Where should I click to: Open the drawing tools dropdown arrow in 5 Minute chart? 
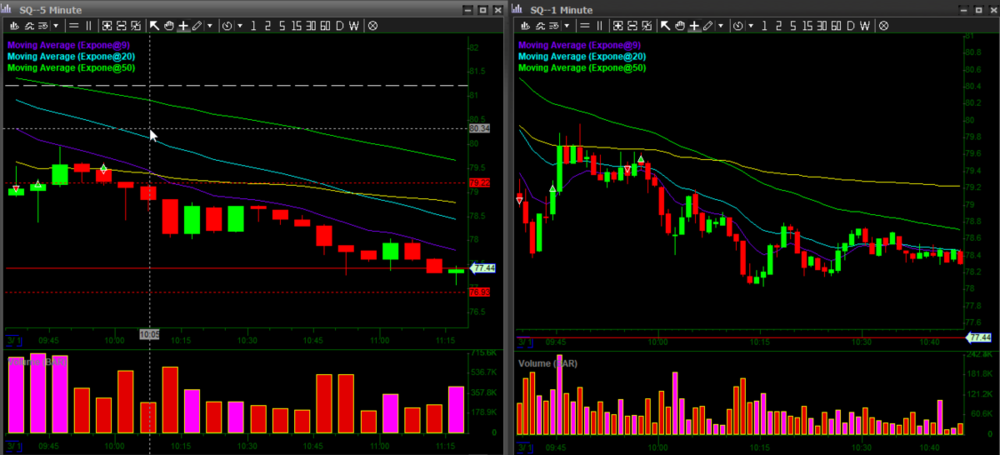(210, 25)
